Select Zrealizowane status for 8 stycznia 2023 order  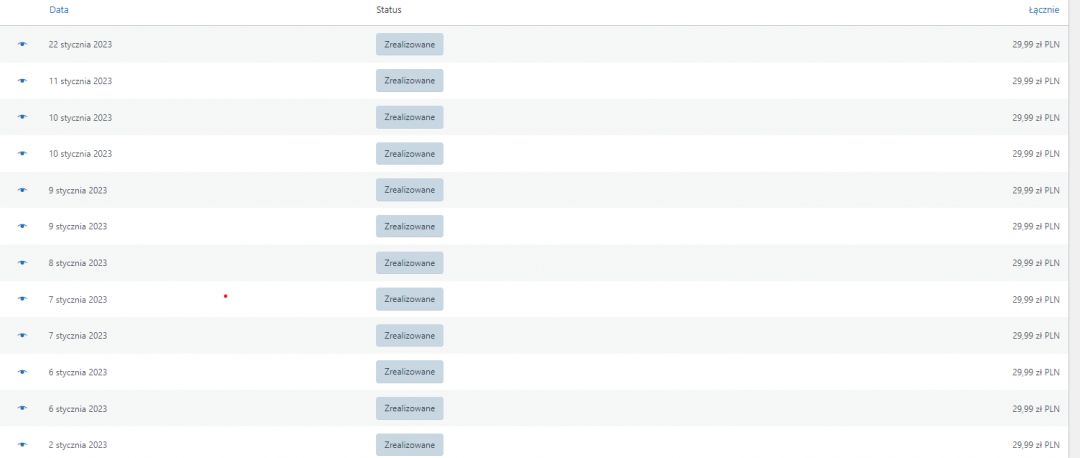coord(409,263)
